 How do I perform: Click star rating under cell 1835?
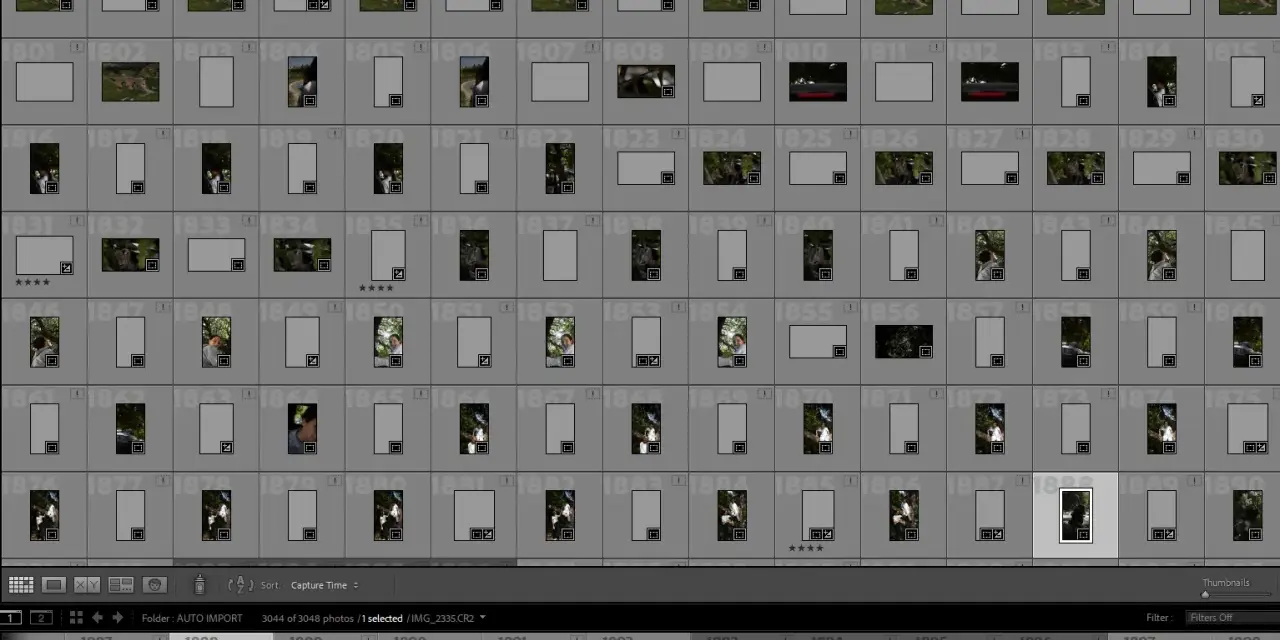coord(376,288)
